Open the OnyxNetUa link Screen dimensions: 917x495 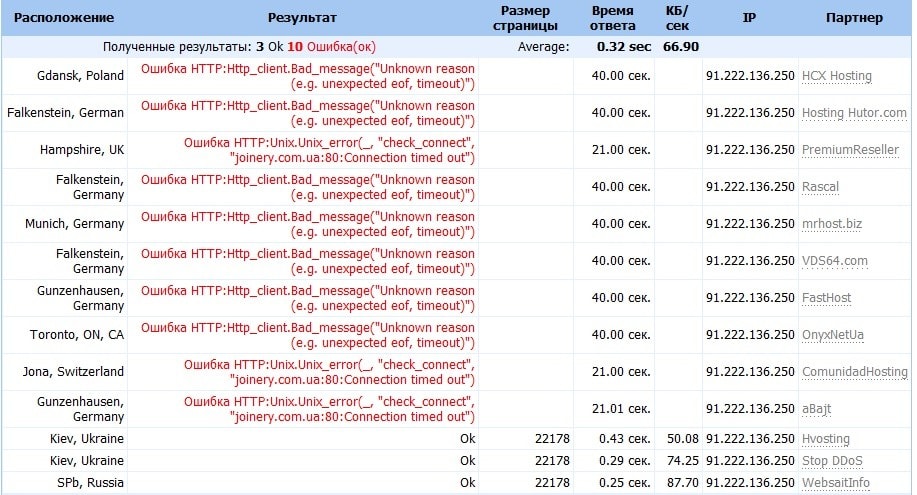[x=834, y=335]
